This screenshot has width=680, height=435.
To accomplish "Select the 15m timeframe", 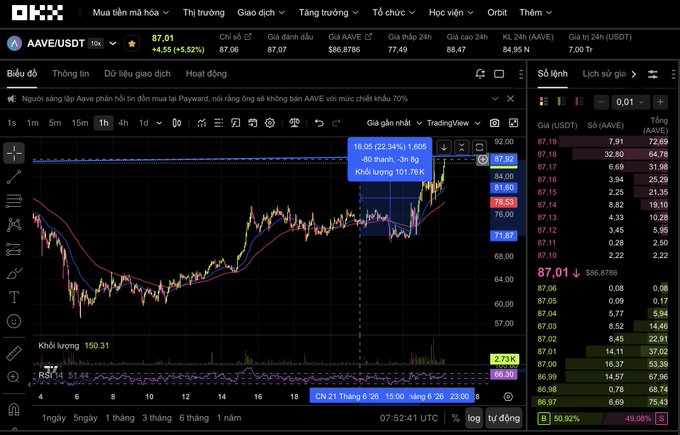I will [80, 123].
